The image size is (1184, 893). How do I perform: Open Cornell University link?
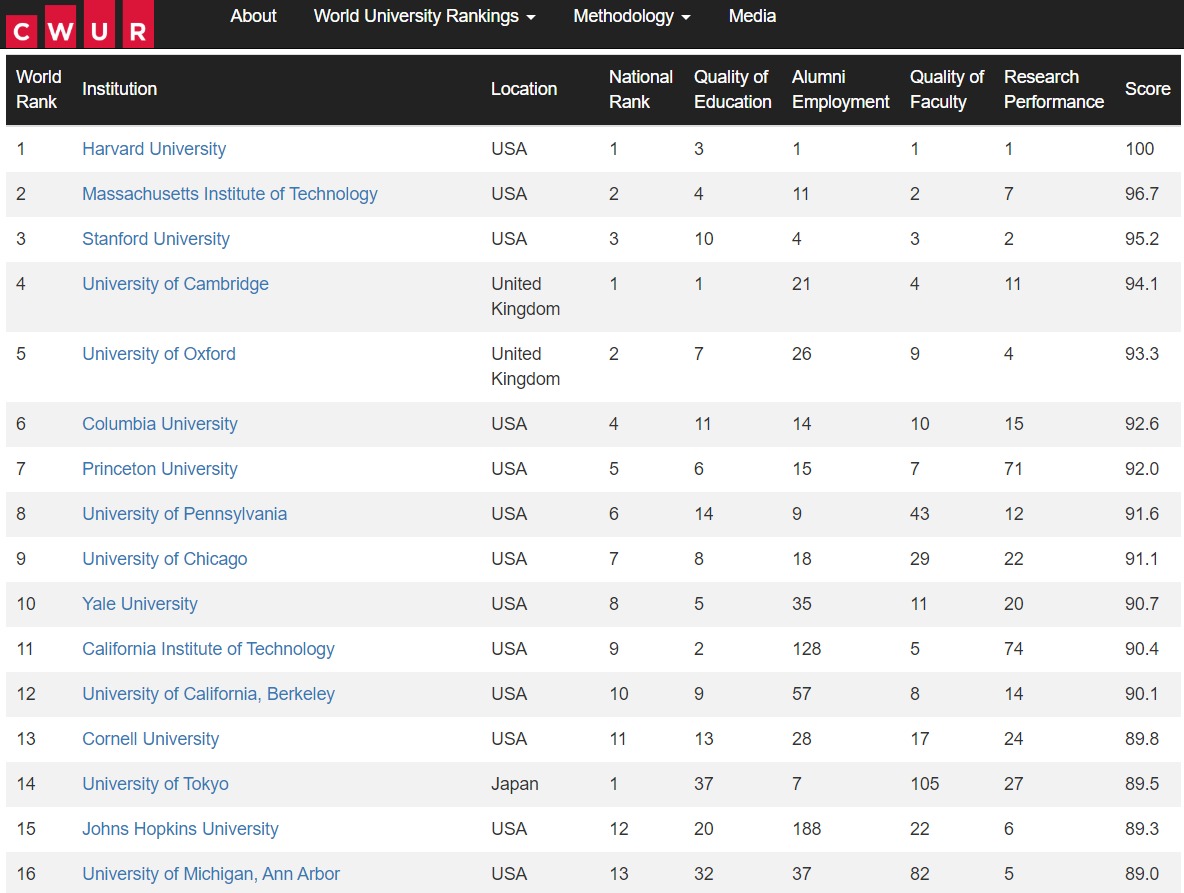pos(150,739)
